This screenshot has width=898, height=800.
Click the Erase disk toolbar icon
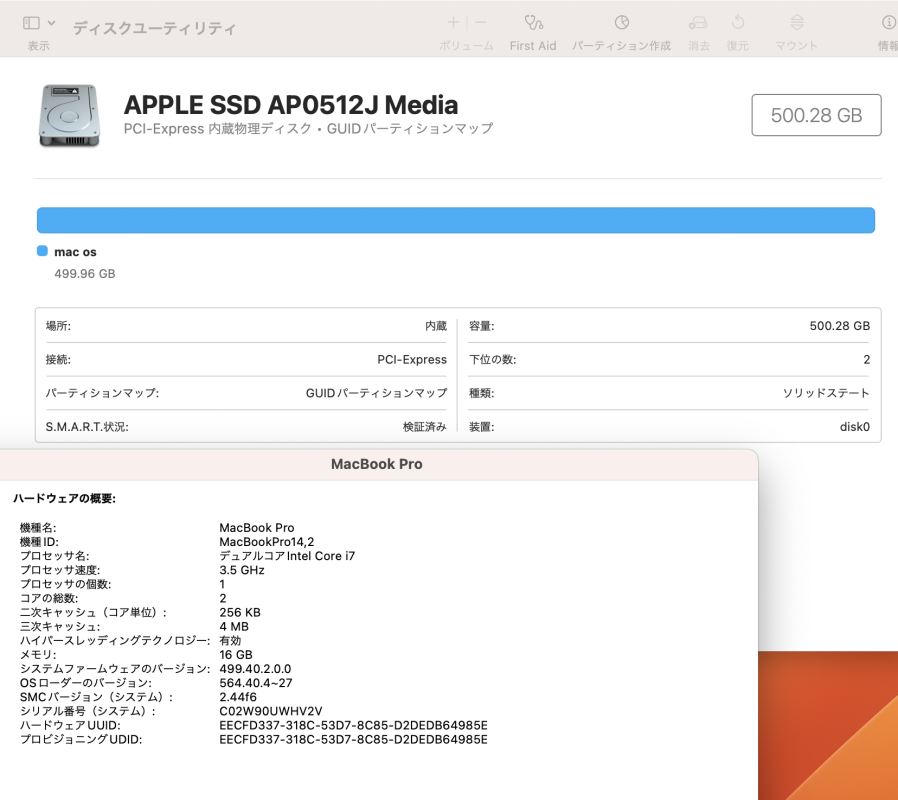pos(698,22)
